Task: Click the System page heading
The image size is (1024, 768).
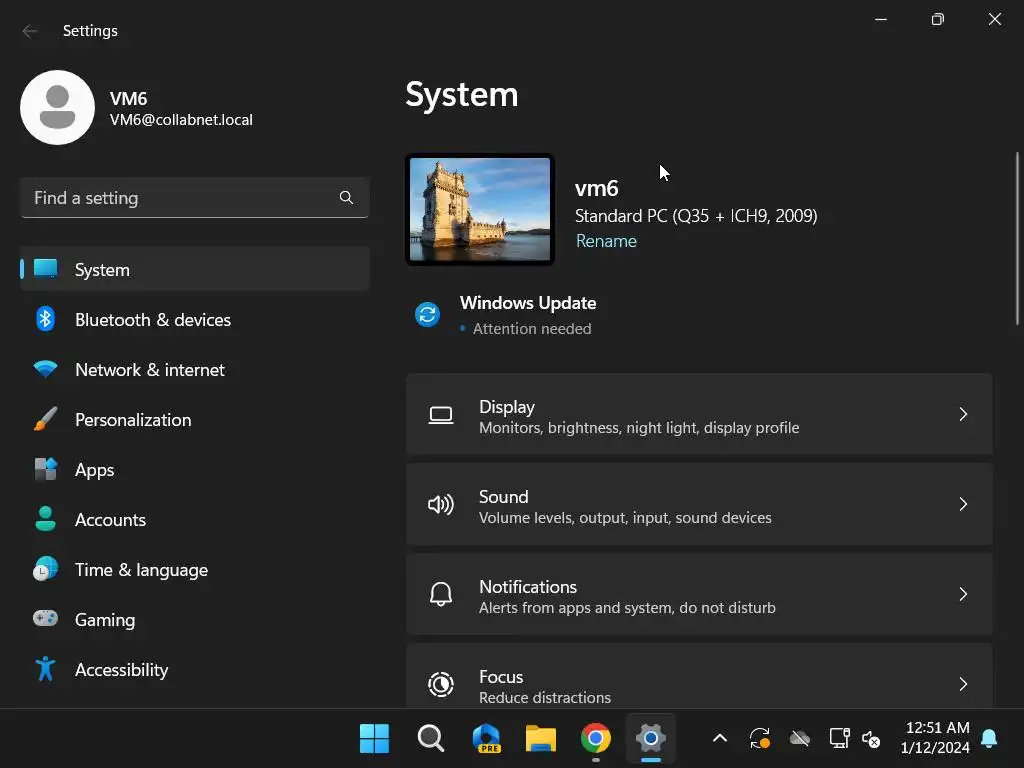Action: click(x=462, y=95)
